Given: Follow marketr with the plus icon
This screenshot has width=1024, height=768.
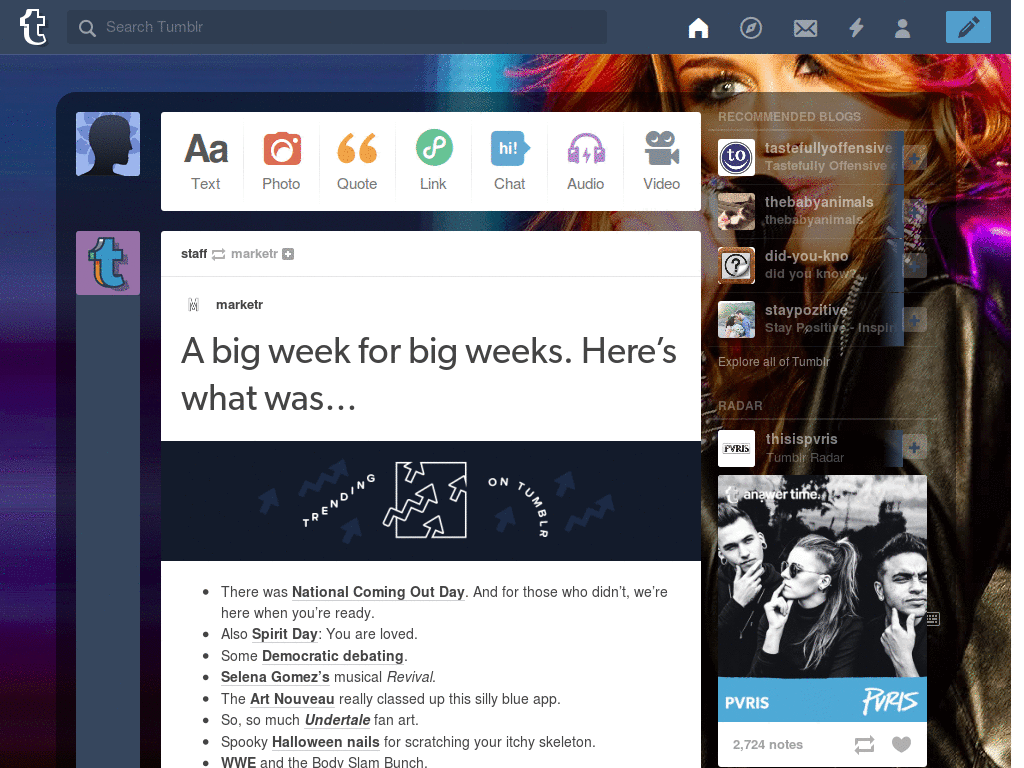Looking at the screenshot, I should (x=288, y=254).
